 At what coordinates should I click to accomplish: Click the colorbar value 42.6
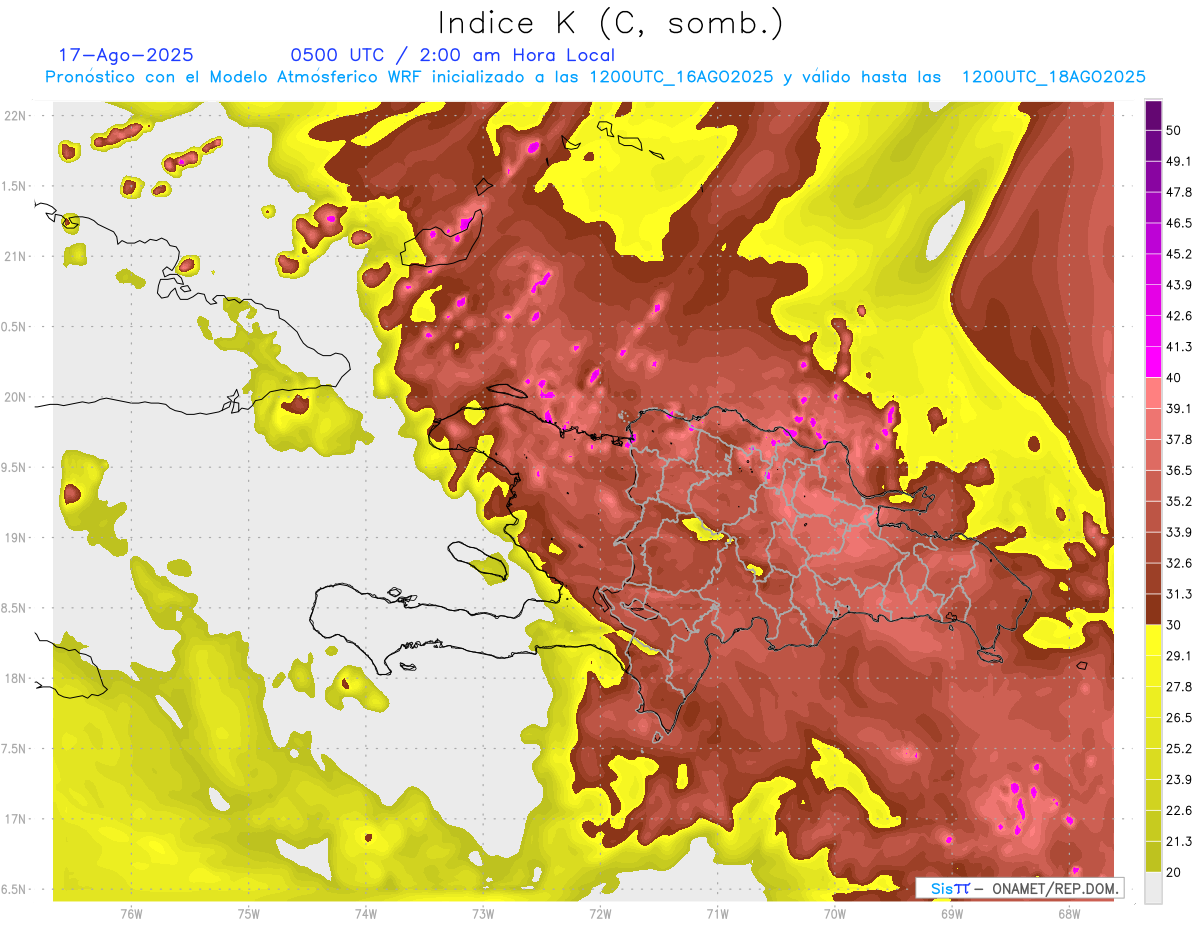click(1179, 316)
